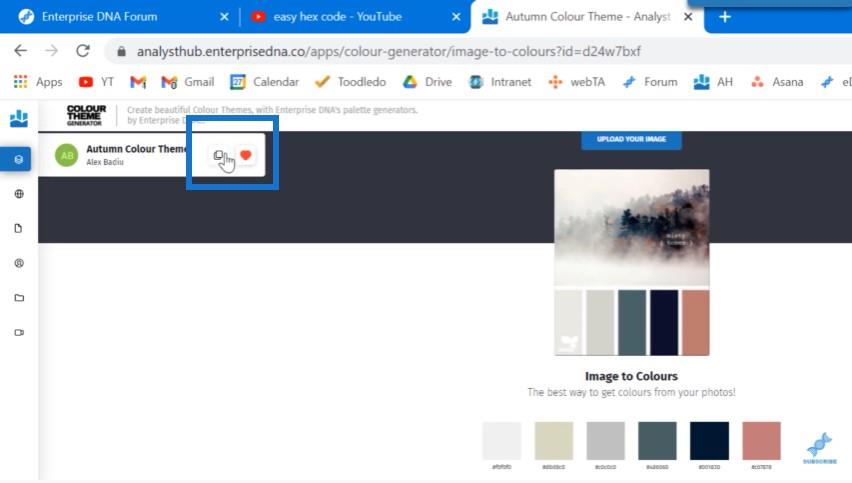Open a new browser tab

tap(725, 17)
